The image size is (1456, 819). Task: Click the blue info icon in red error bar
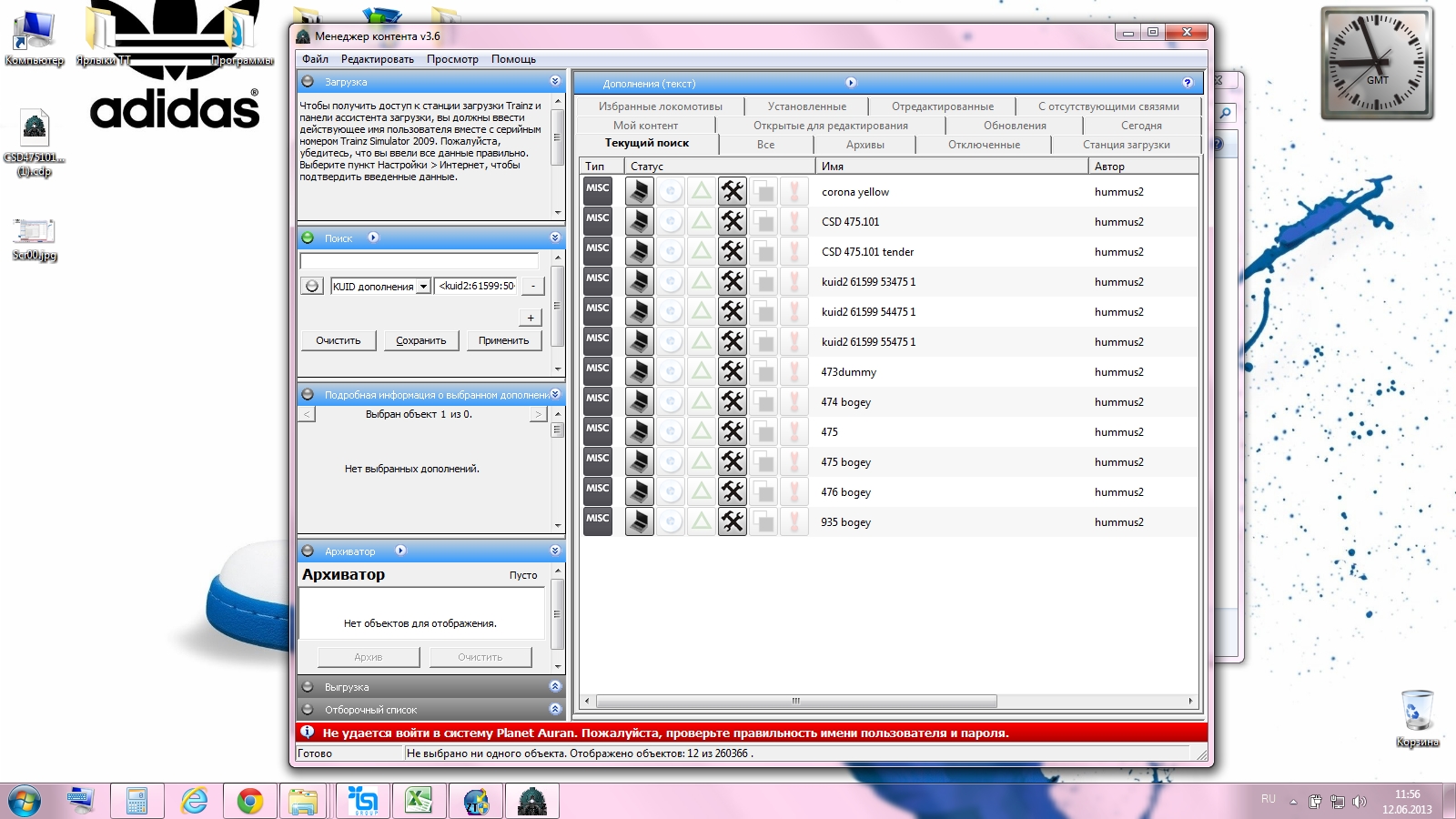click(308, 733)
